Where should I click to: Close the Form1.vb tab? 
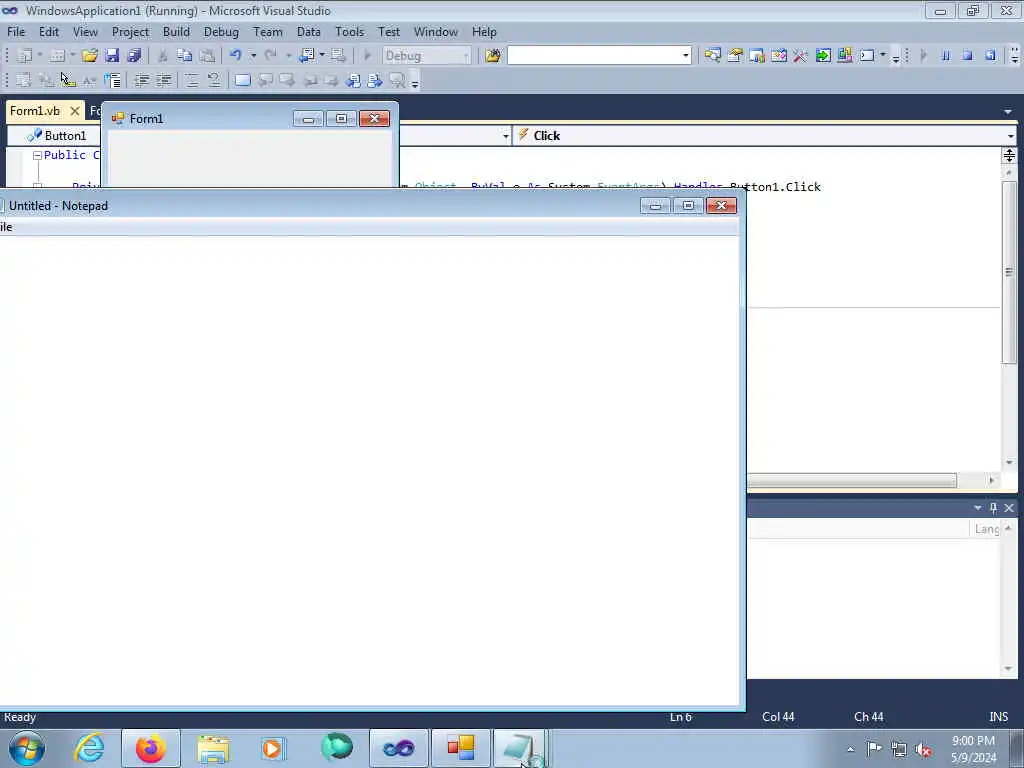tap(74, 111)
